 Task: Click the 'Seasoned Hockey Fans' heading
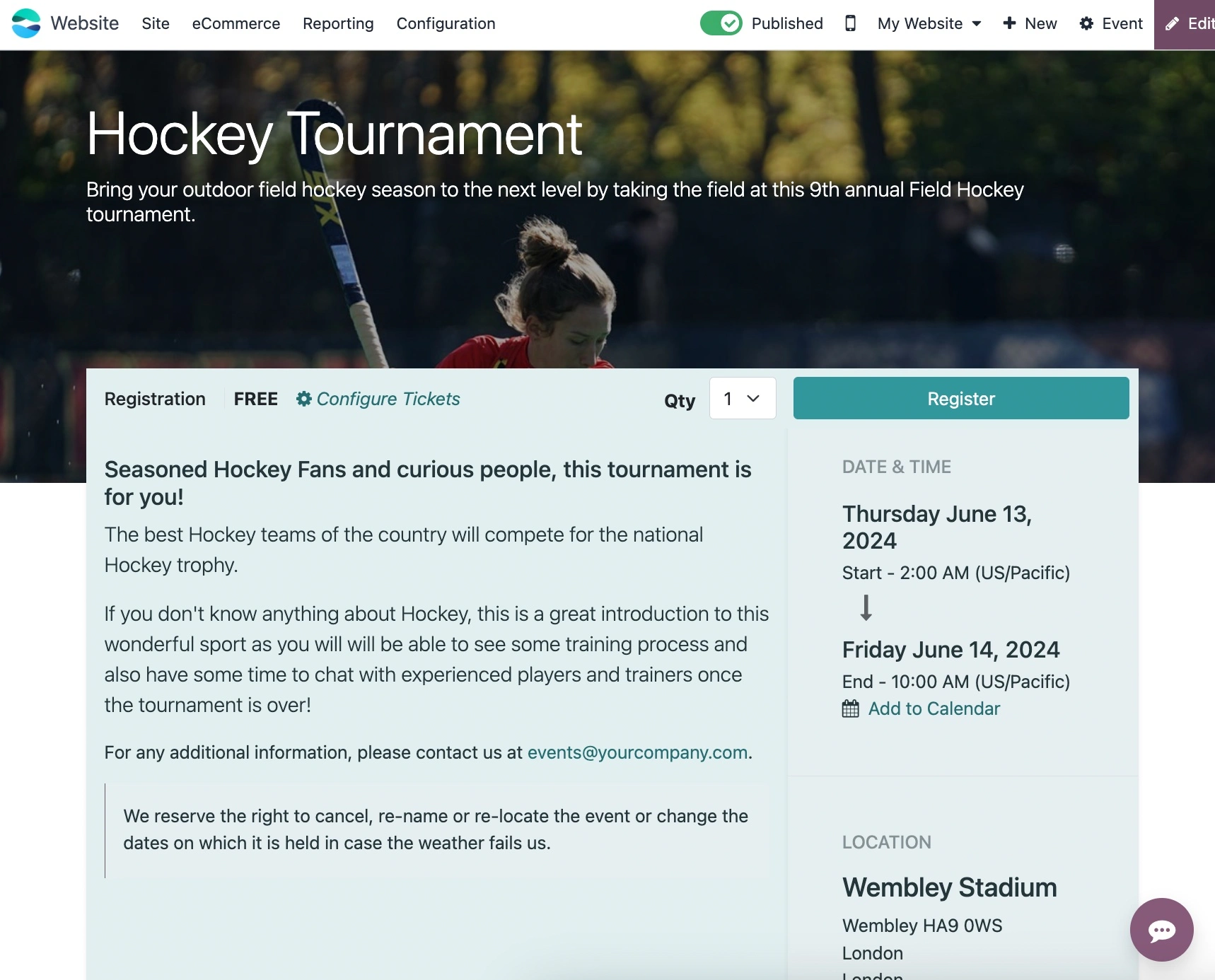(x=428, y=483)
